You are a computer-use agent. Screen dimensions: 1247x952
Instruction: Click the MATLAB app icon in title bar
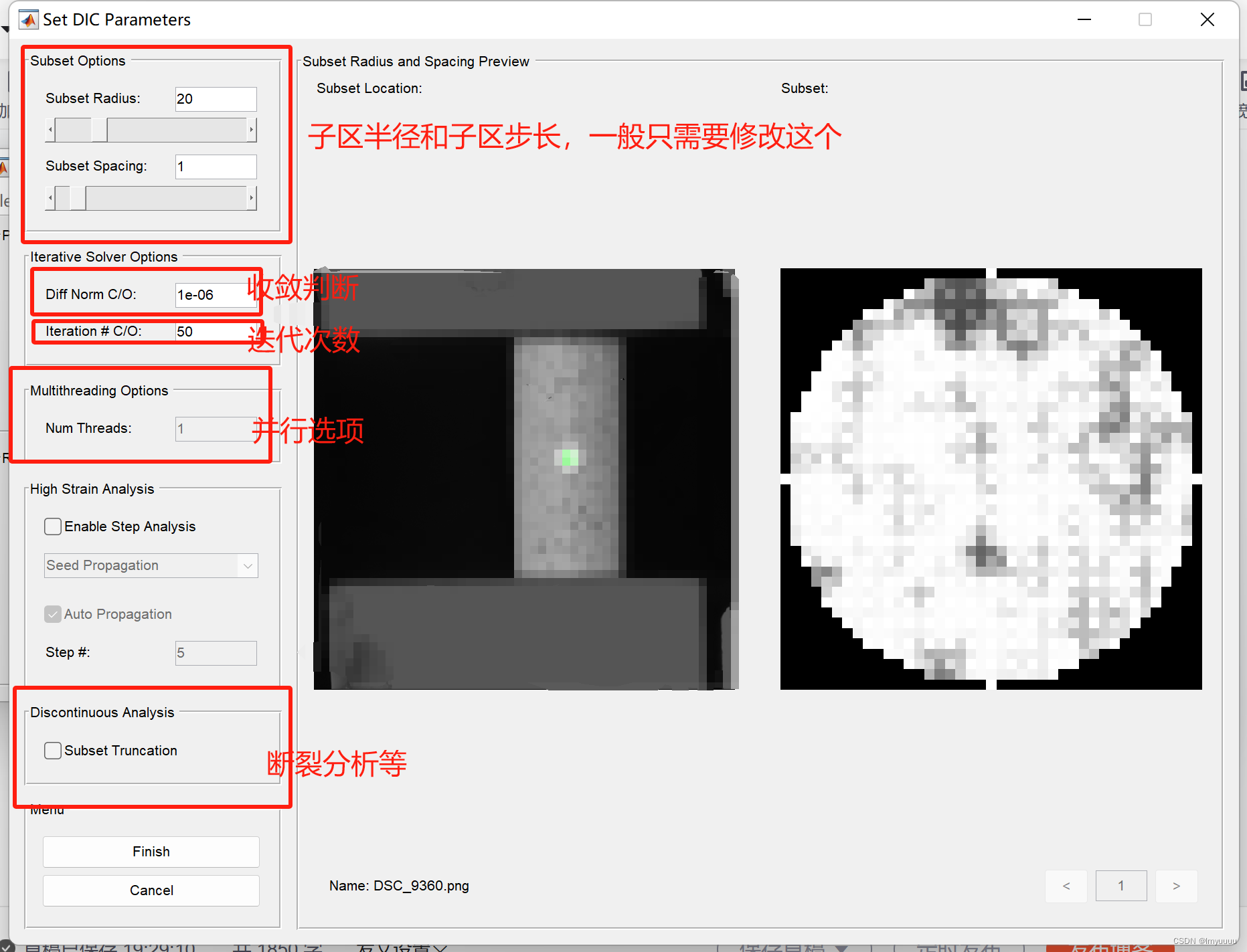28,19
